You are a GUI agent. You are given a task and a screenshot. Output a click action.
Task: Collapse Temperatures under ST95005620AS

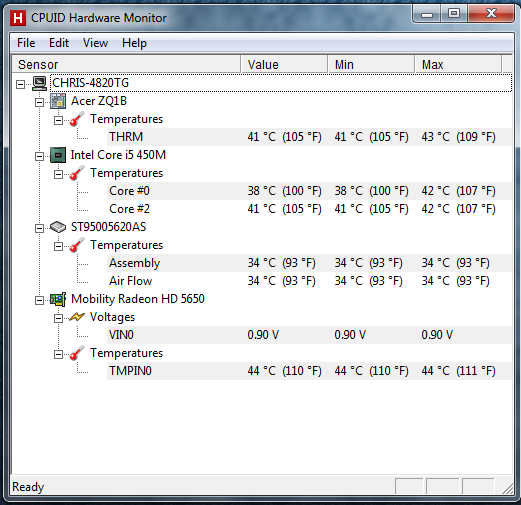pyautogui.click(x=58, y=246)
